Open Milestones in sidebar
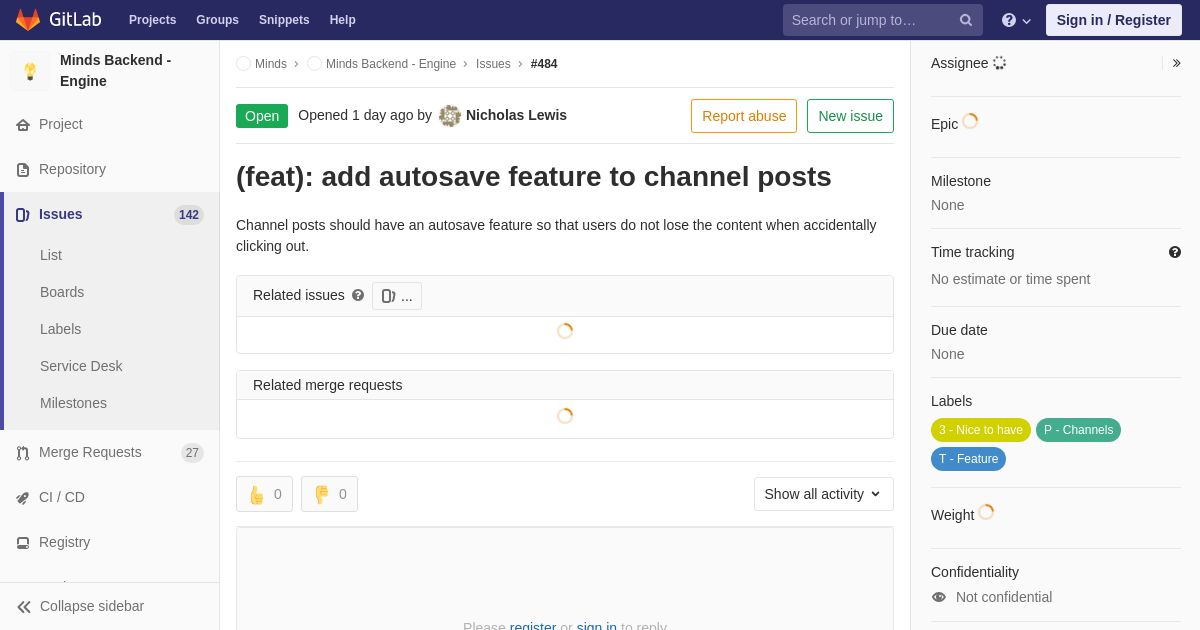The width and height of the screenshot is (1200, 630). [x=73, y=403]
